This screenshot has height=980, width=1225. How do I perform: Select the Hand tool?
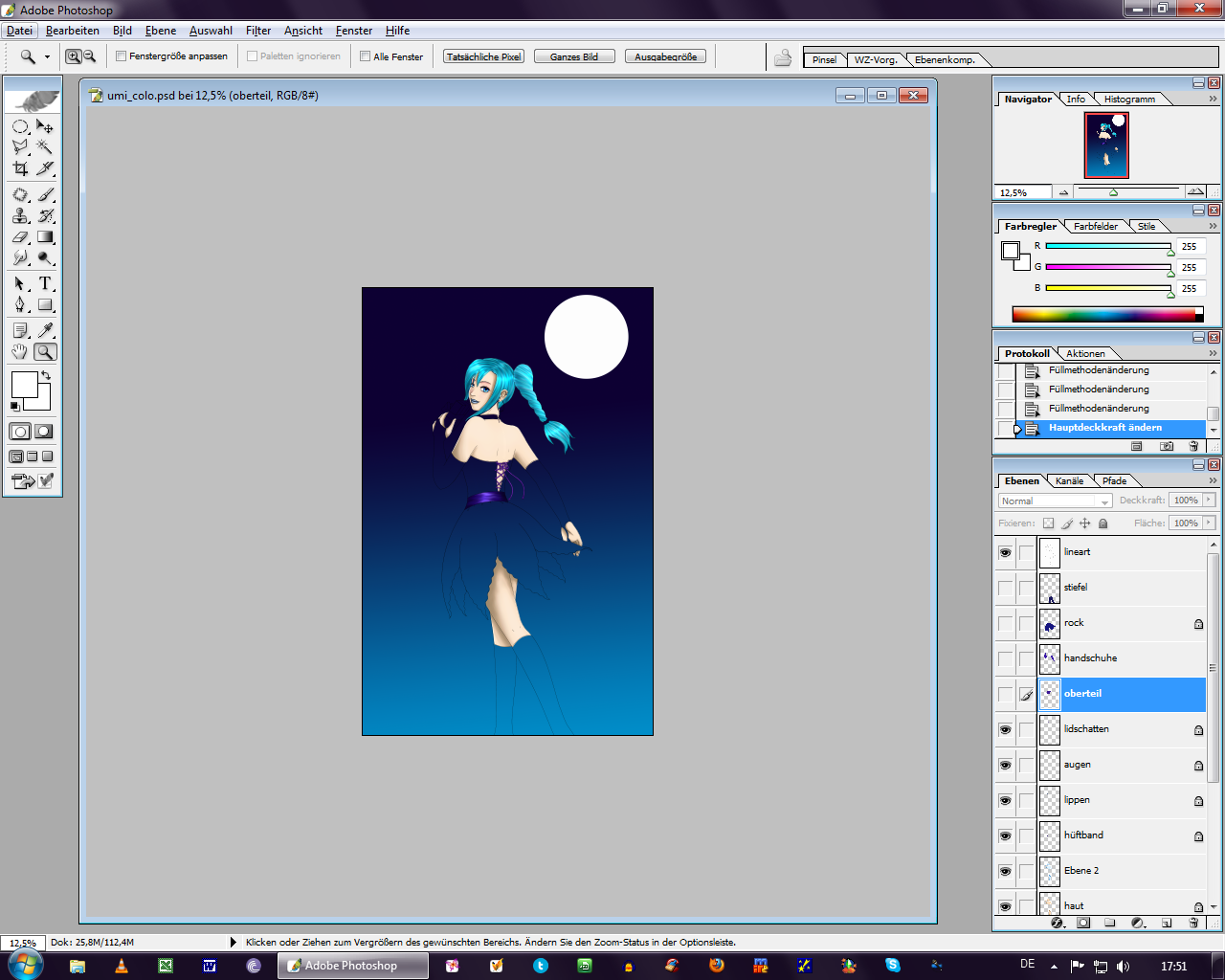coord(20,352)
